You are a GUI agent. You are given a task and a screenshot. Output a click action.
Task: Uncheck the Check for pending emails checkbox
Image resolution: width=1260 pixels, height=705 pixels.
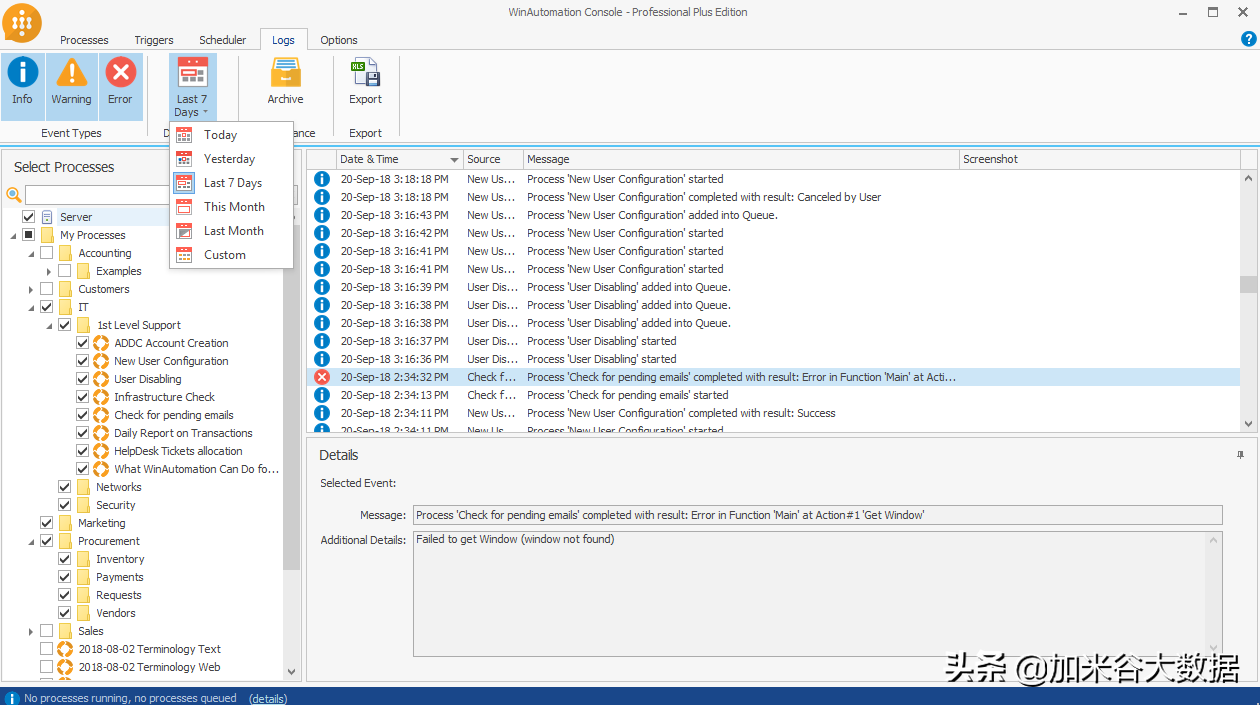coord(83,415)
